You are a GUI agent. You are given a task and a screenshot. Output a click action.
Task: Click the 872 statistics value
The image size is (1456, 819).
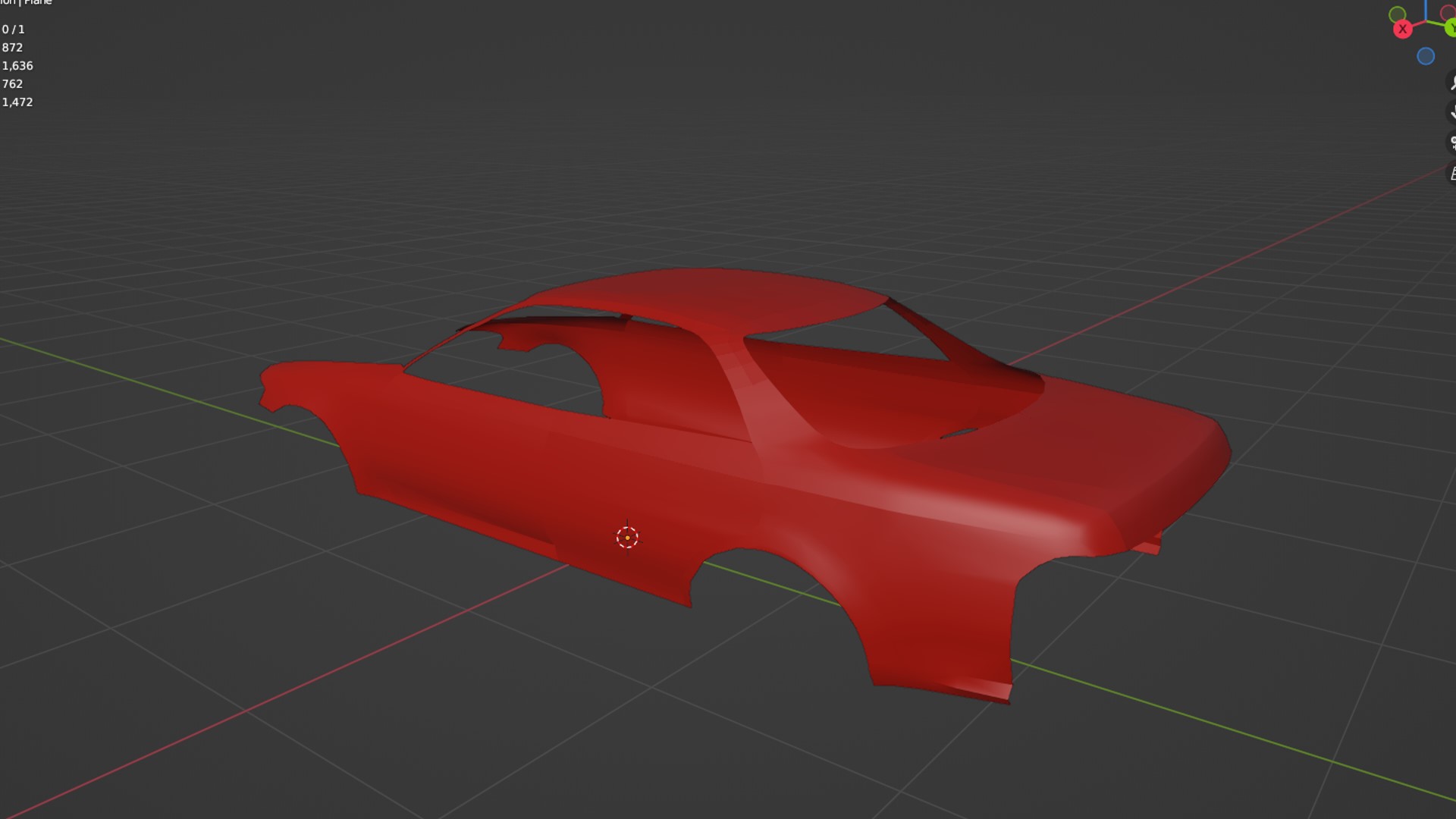tap(12, 48)
